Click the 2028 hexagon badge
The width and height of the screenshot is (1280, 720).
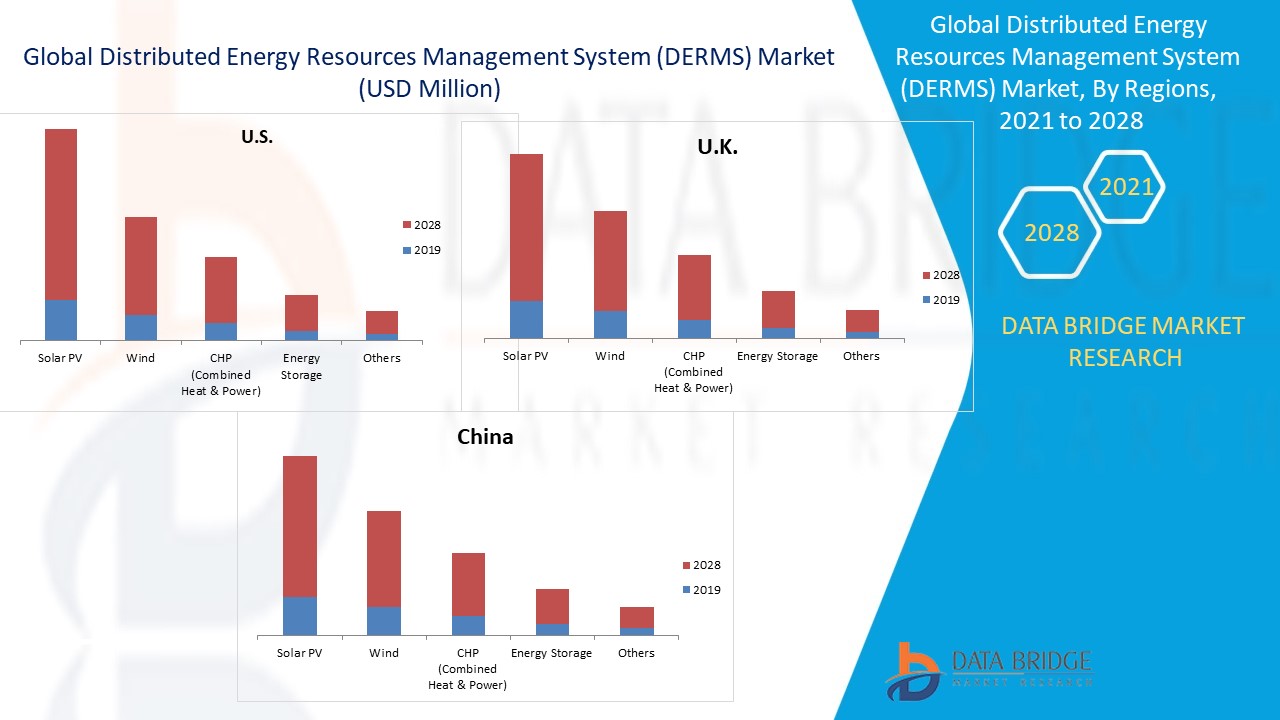(x=1051, y=233)
